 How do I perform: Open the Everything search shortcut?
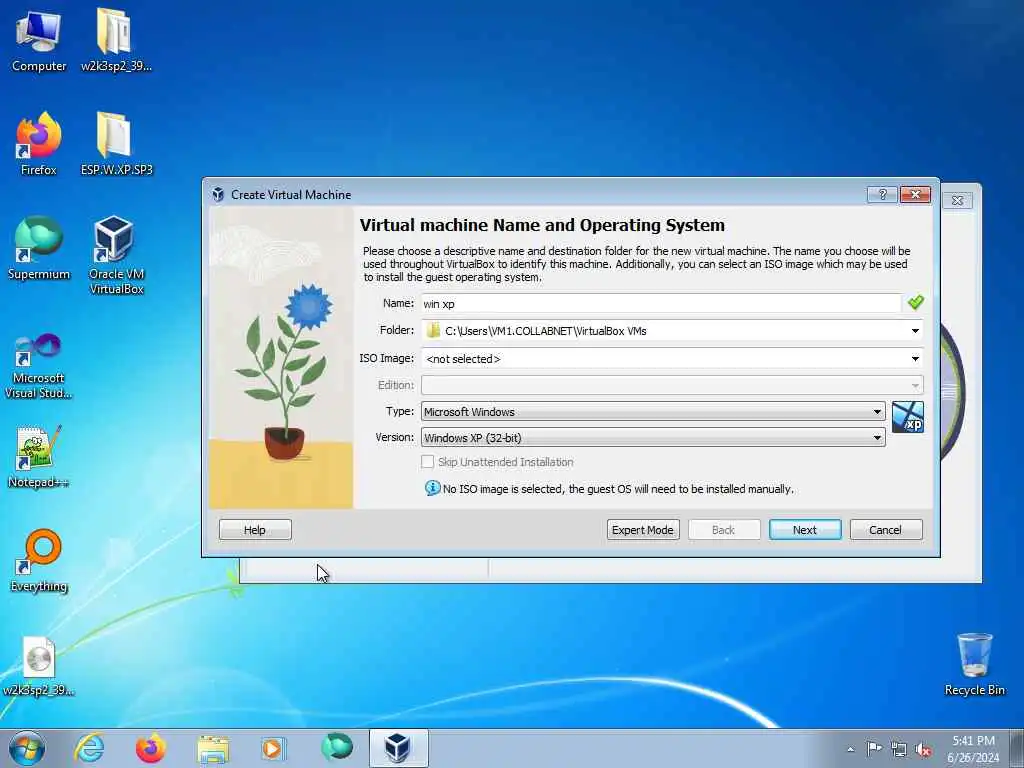(39, 560)
